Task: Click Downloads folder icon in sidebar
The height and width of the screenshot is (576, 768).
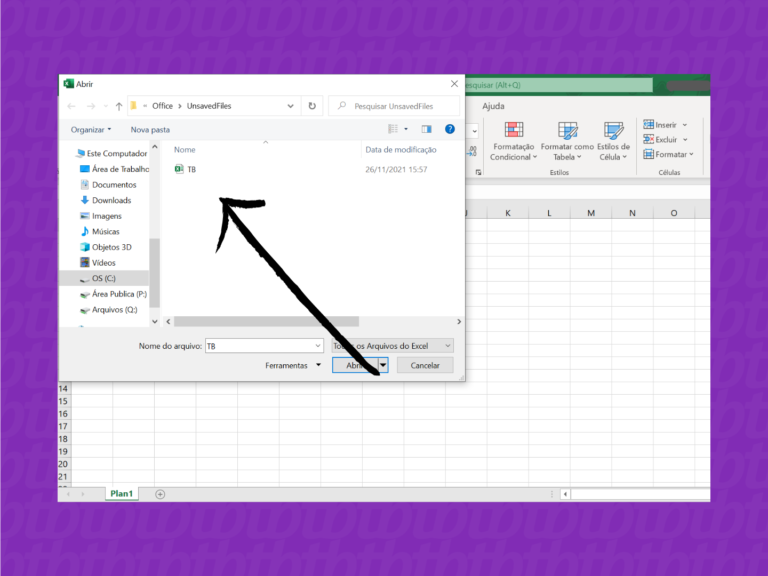Action: pyautogui.click(x=85, y=200)
